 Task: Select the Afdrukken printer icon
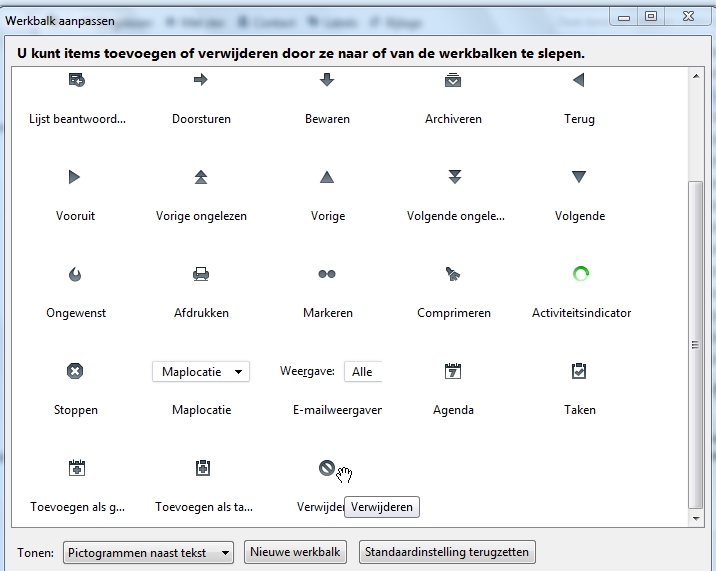pos(201,274)
